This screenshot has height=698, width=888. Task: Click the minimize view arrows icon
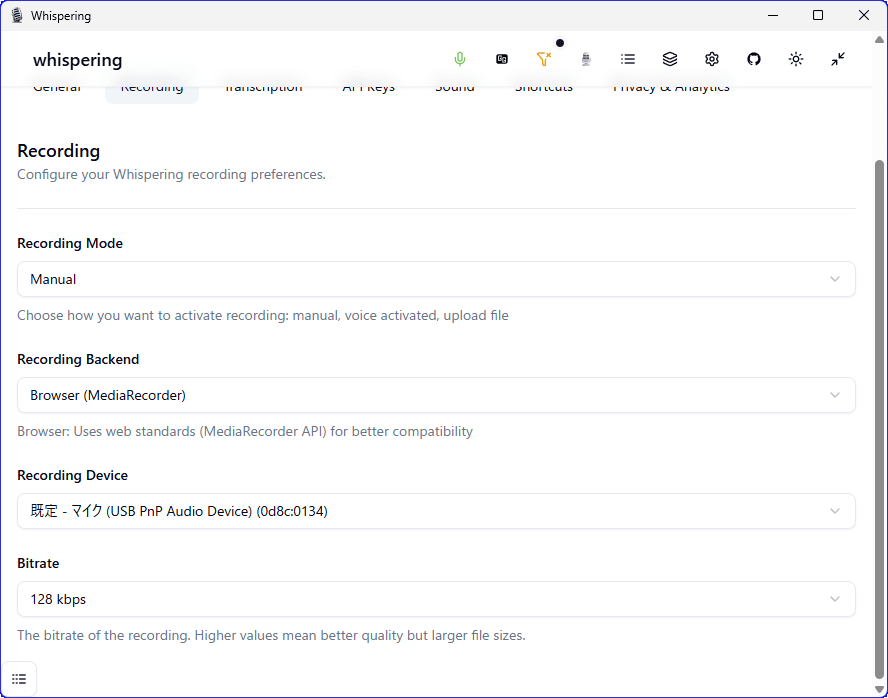838,59
